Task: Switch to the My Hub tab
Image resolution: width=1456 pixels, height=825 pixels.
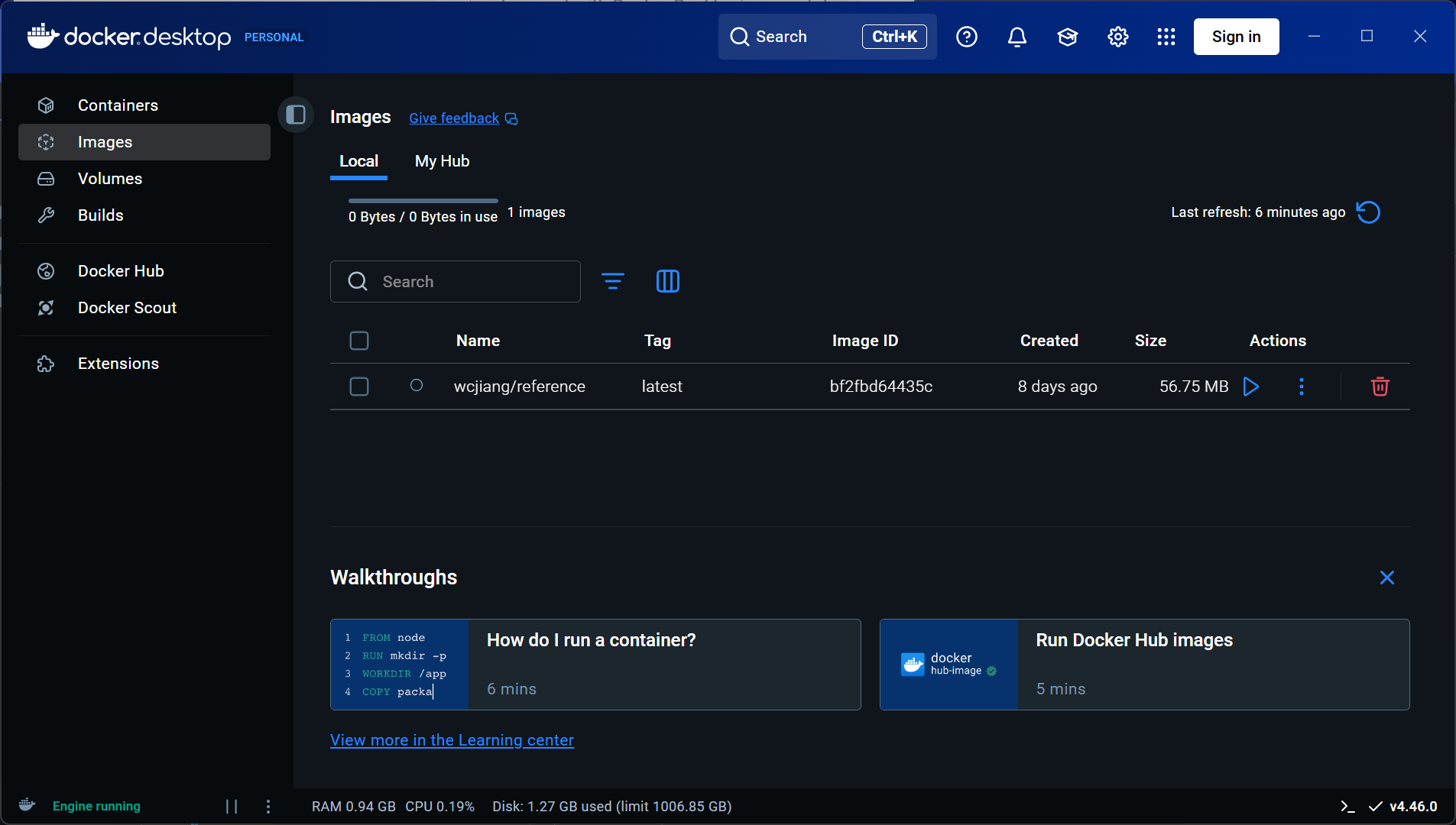Action: pyautogui.click(x=442, y=161)
